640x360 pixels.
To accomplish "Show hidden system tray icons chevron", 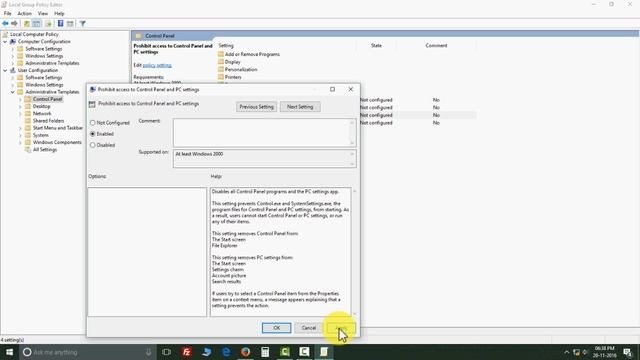I will (567, 352).
